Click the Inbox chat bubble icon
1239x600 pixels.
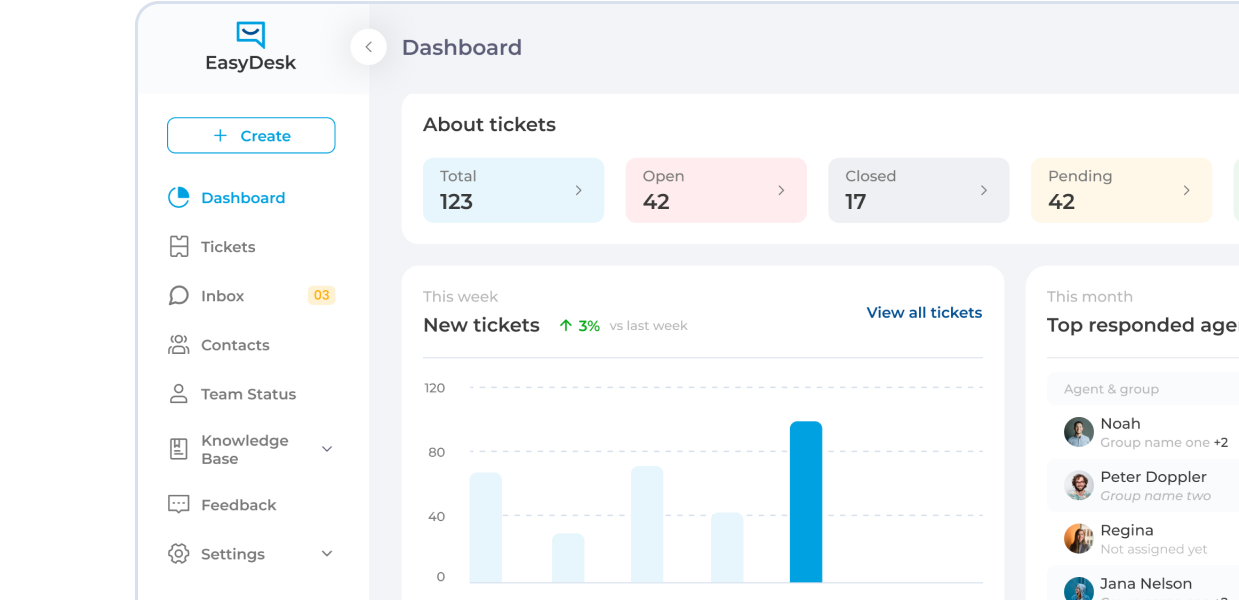179,296
